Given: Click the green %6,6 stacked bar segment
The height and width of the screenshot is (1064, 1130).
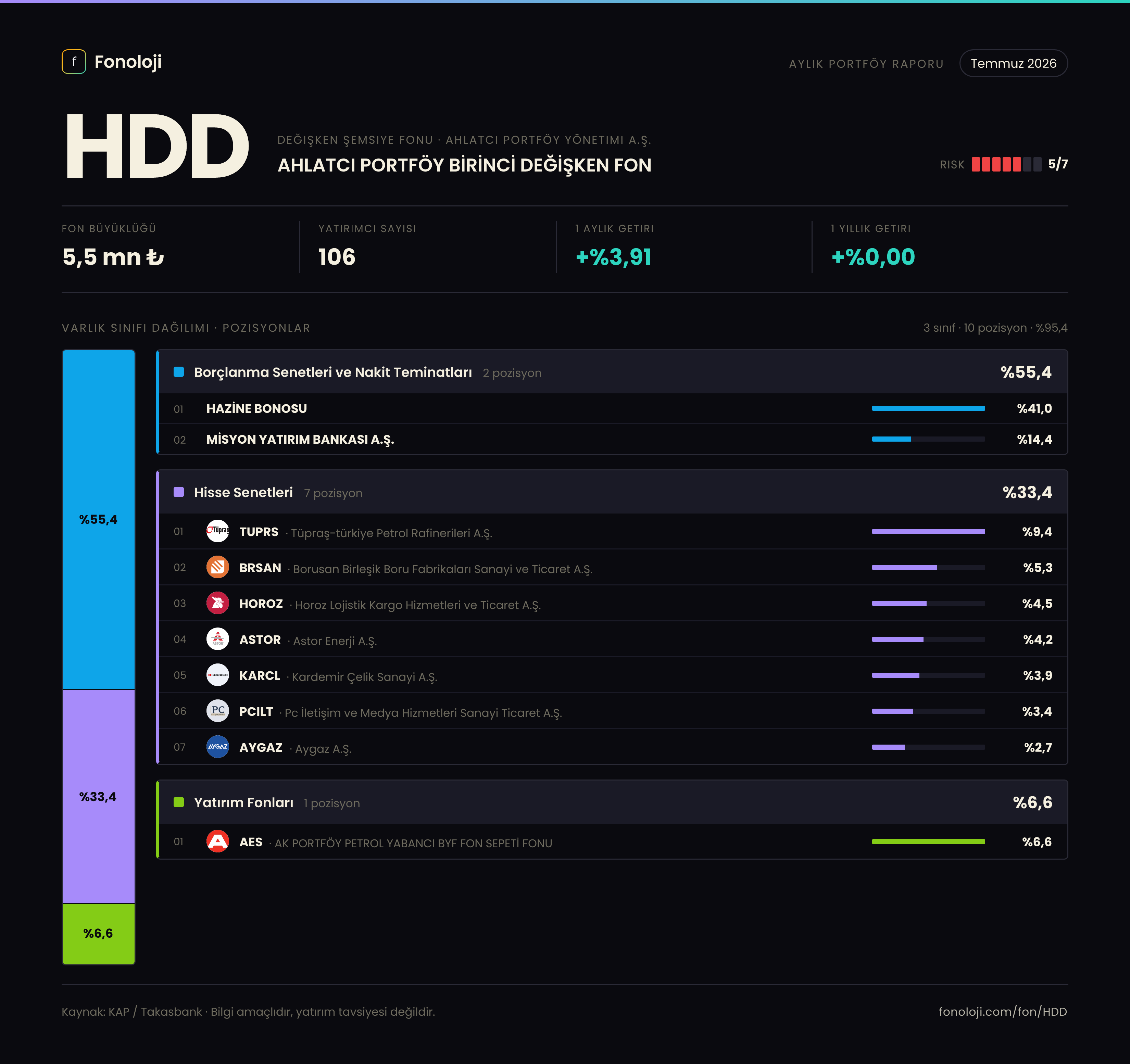Looking at the screenshot, I should click(98, 933).
